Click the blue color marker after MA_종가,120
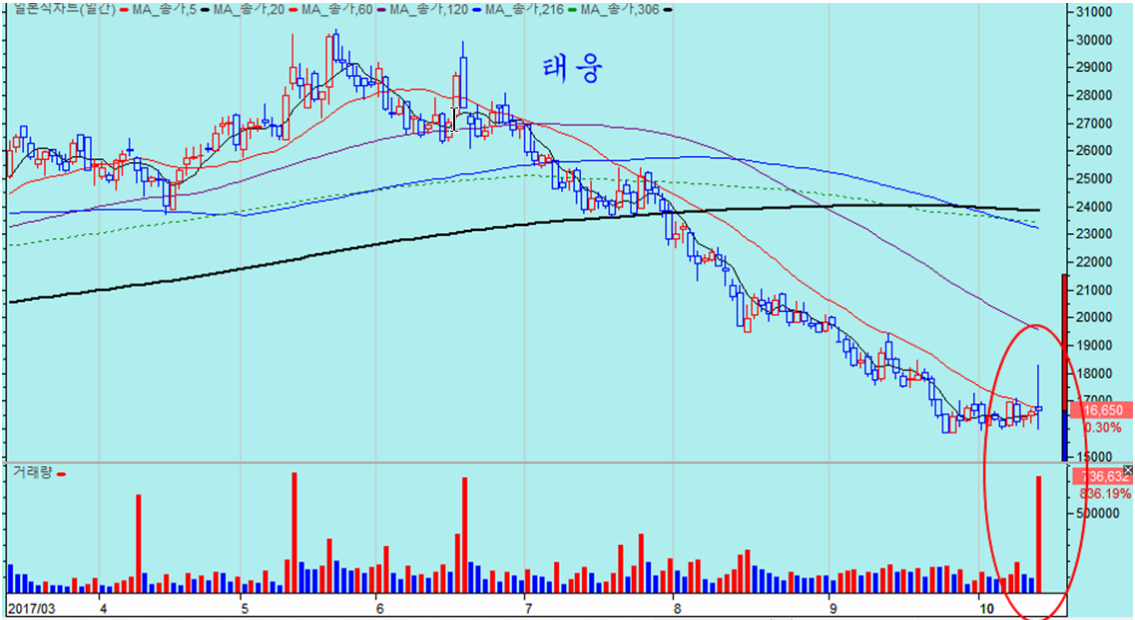 (474, 9)
